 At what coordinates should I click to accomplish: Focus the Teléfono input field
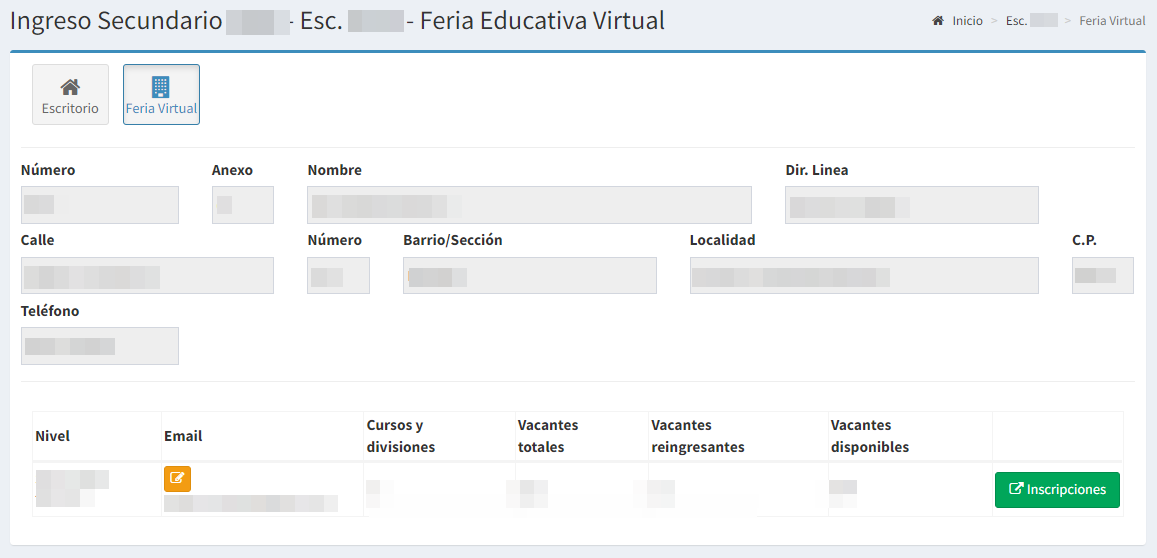(100, 346)
